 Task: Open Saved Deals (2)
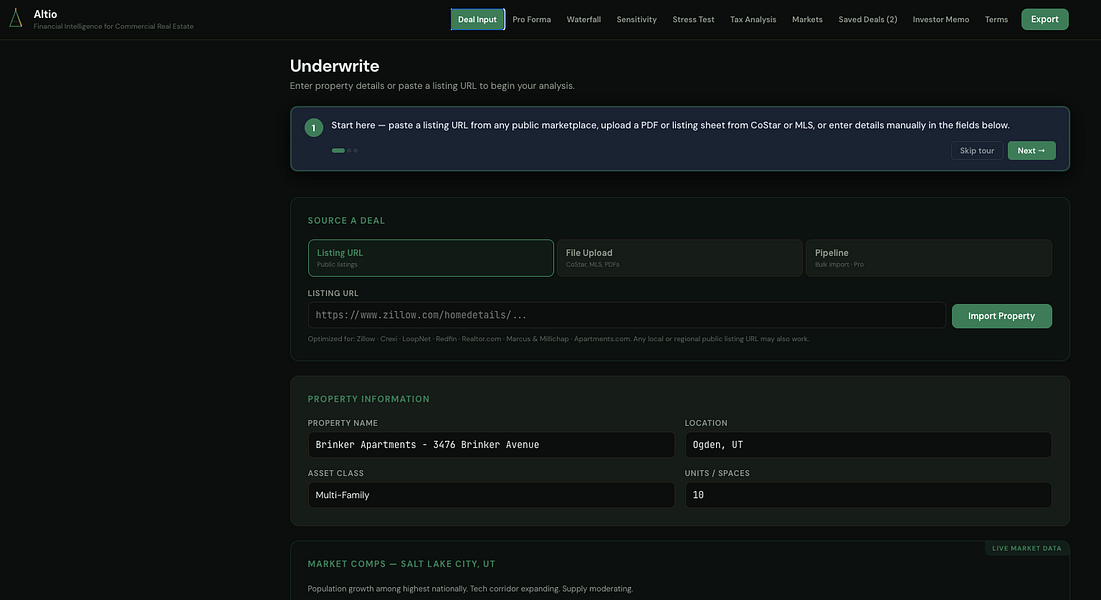point(867,20)
